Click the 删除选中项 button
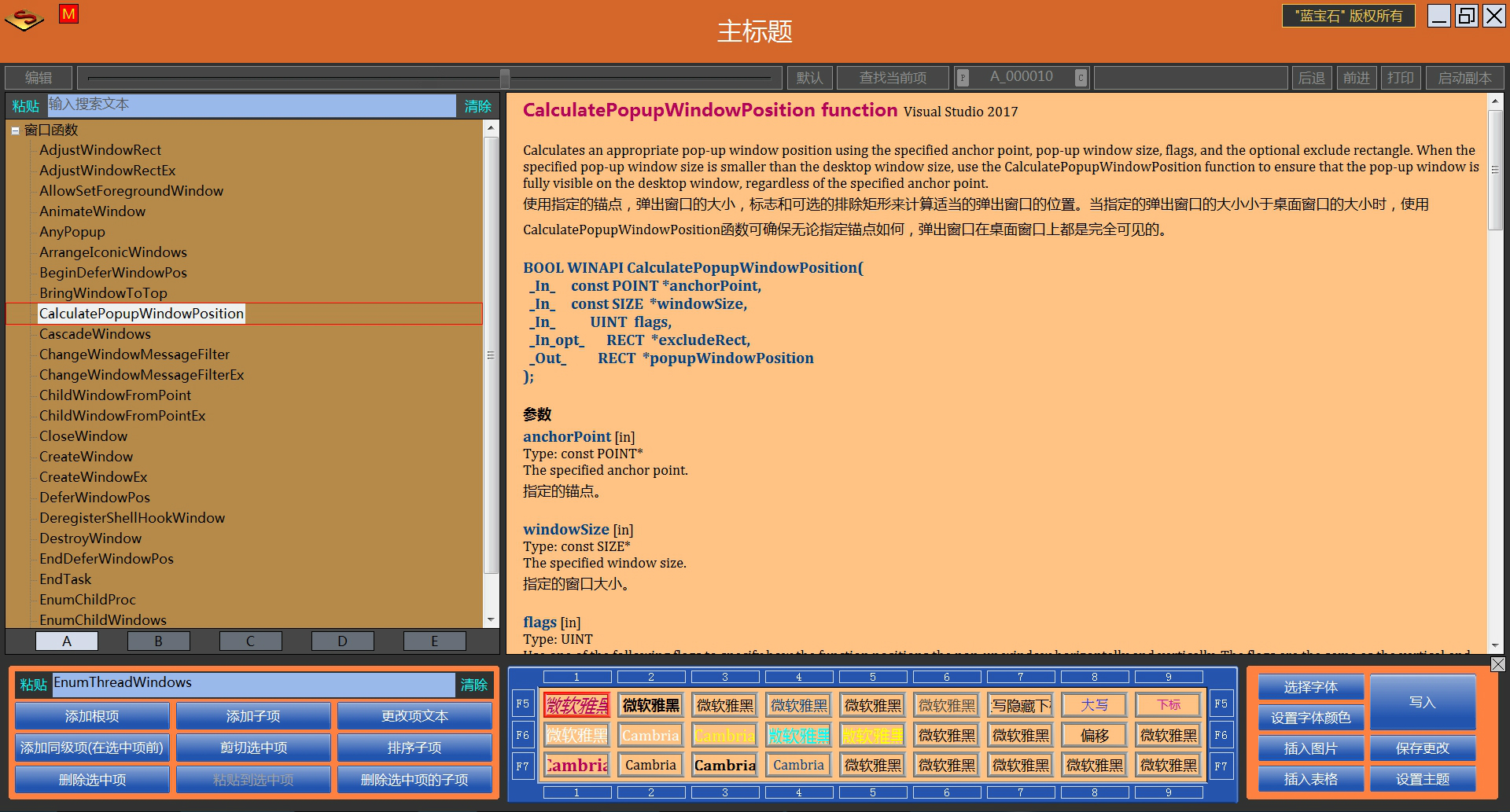Viewport: 1510px width, 812px height. [x=92, y=780]
